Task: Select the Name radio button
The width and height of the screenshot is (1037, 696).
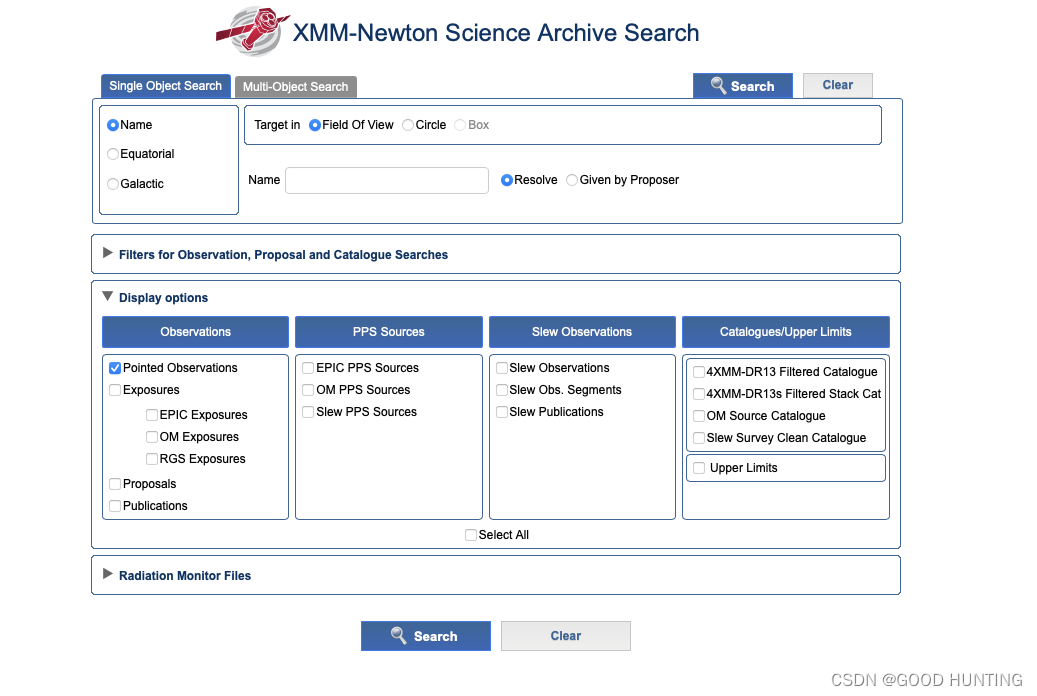Action: (113, 125)
